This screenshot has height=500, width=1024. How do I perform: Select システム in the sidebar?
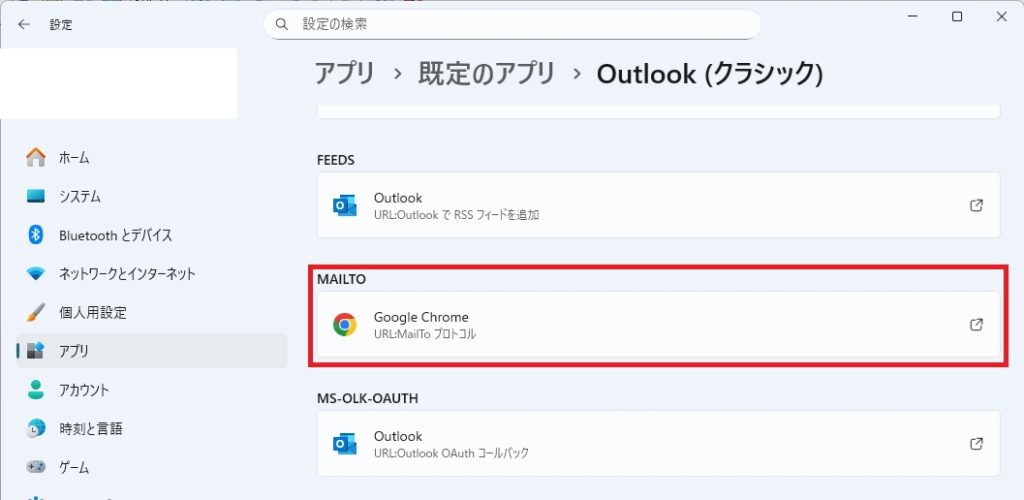coord(79,196)
